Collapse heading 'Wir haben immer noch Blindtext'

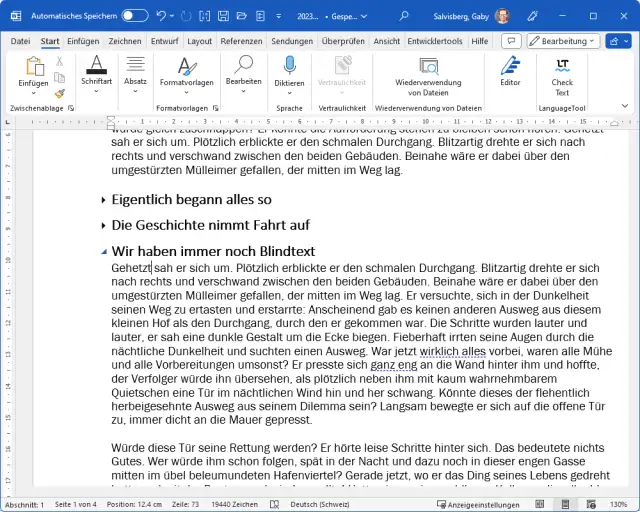(104, 251)
